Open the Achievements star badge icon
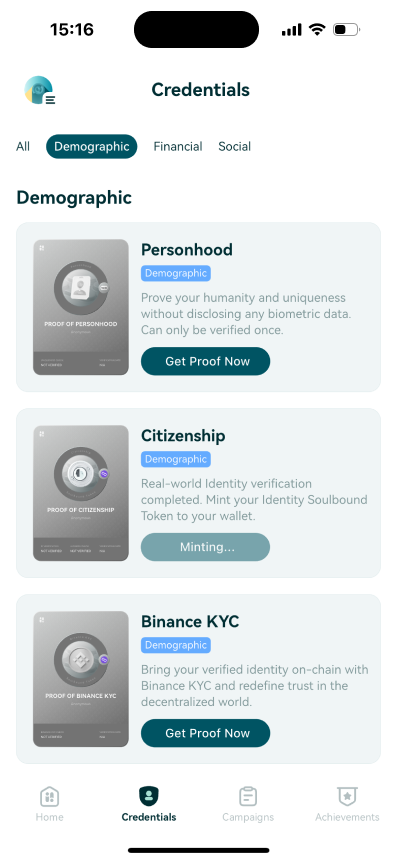Viewport: 393px width, 861px height. coord(347,796)
